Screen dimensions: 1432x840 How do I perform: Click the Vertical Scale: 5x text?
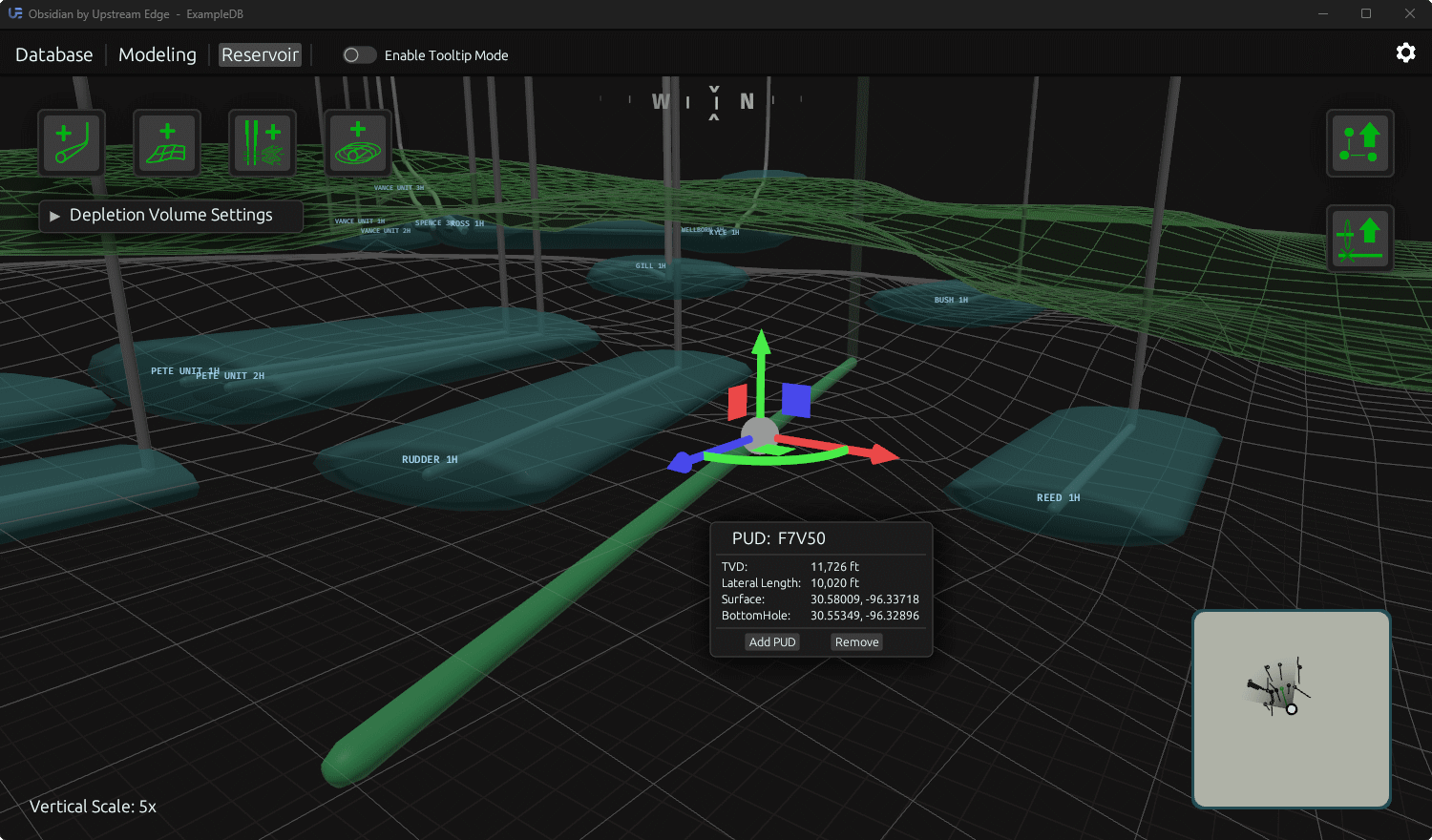[93, 807]
